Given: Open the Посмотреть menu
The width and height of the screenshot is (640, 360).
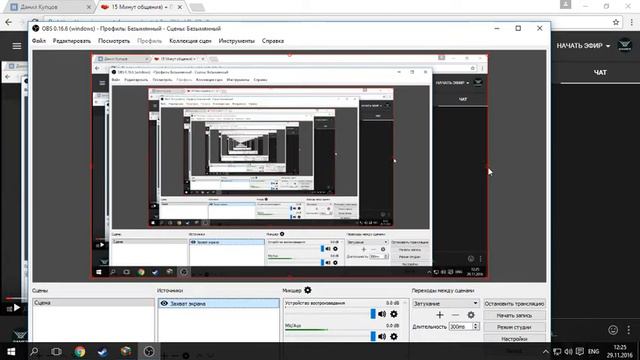Looking at the screenshot, I should (x=114, y=41).
